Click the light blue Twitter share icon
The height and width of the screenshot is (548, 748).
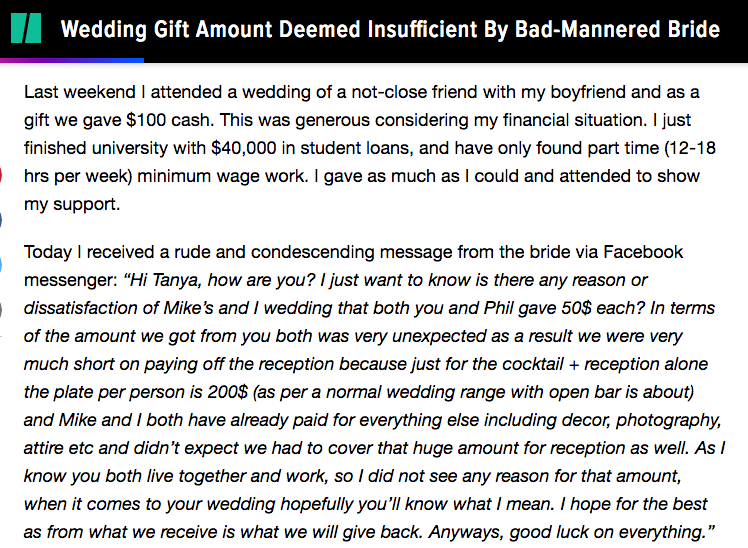click(1, 264)
